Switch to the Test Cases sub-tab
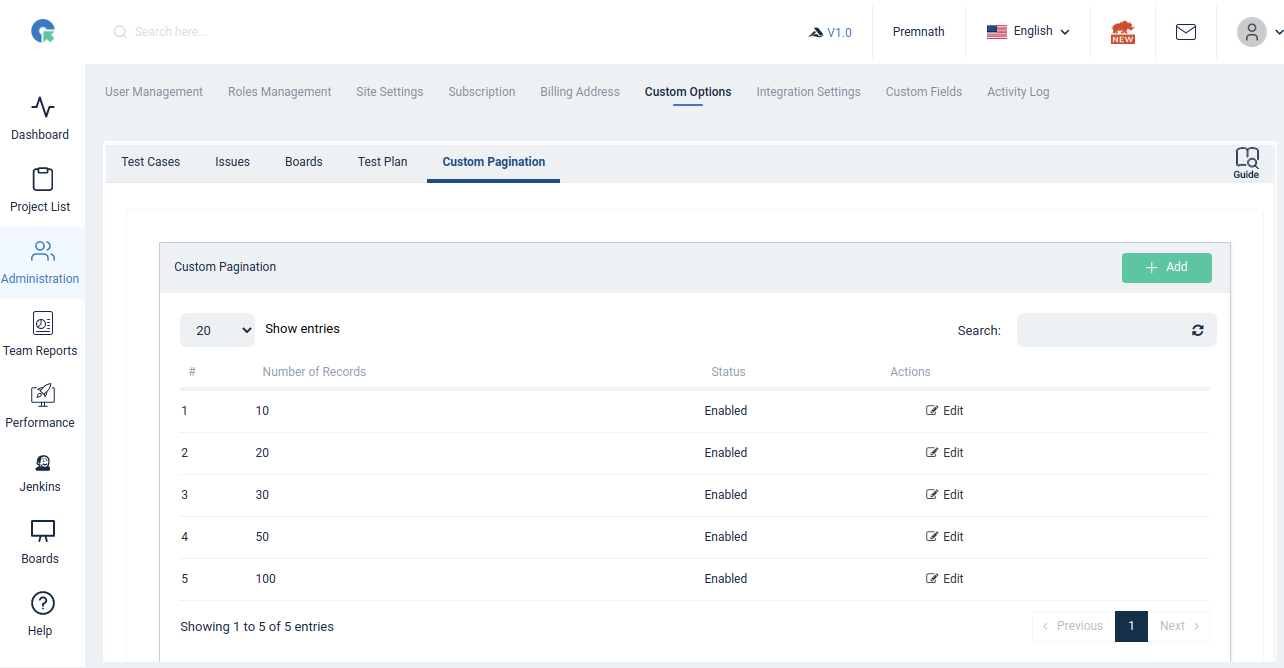 click(x=151, y=162)
